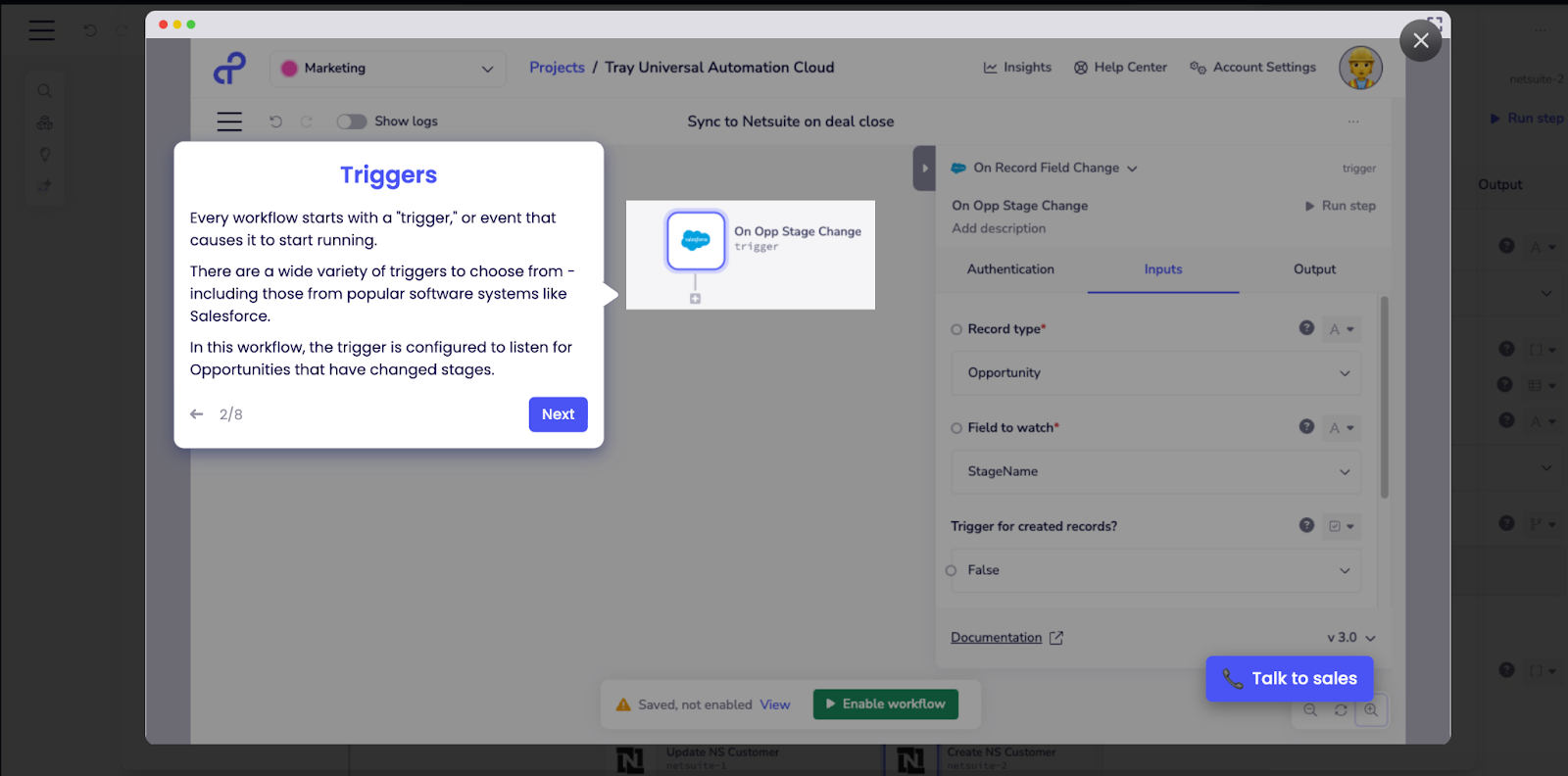This screenshot has width=1568, height=776.
Task: Collapse the step properties panel with the arrow tab
Action: (924, 169)
